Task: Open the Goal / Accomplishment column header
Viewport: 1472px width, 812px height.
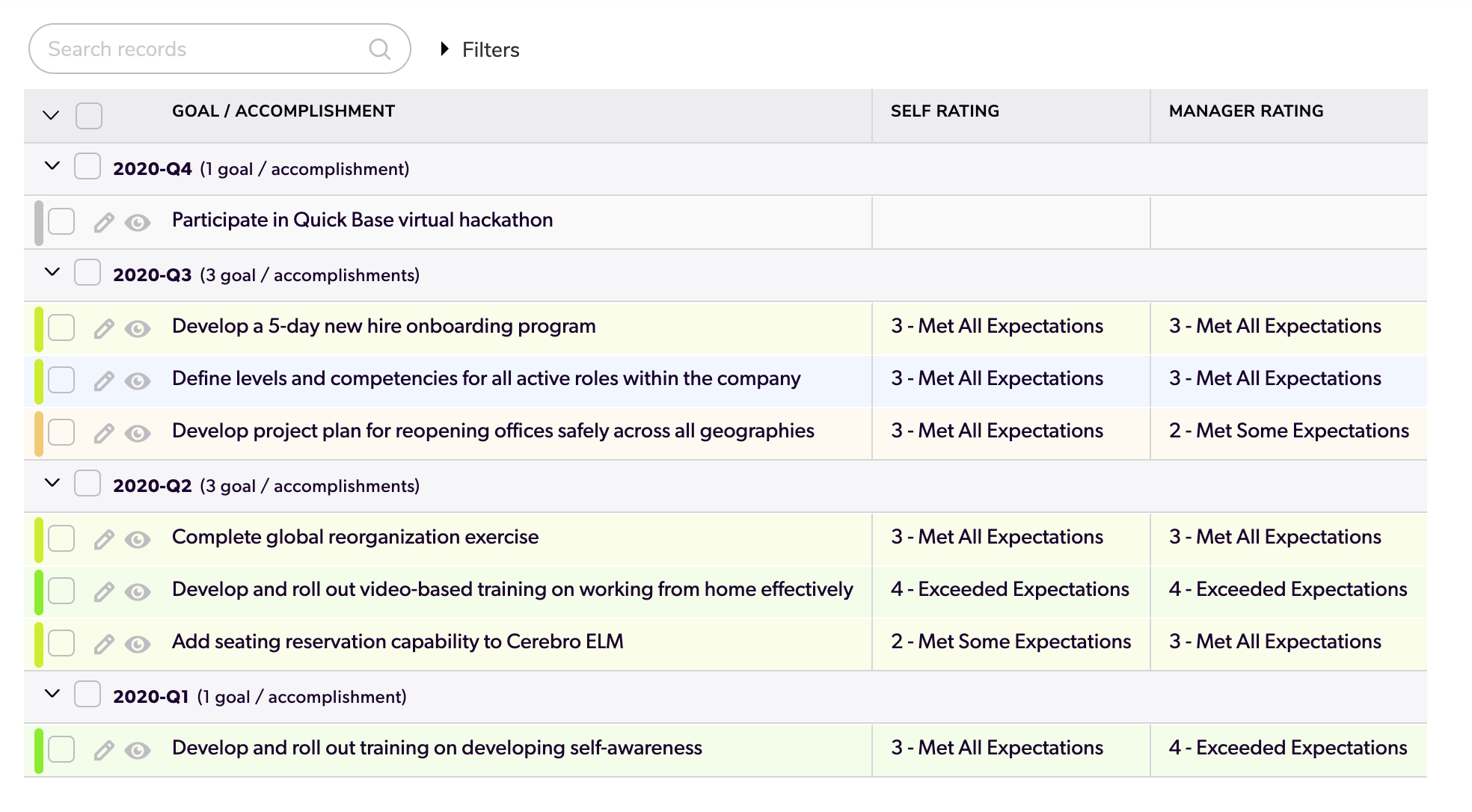Action: coord(283,111)
